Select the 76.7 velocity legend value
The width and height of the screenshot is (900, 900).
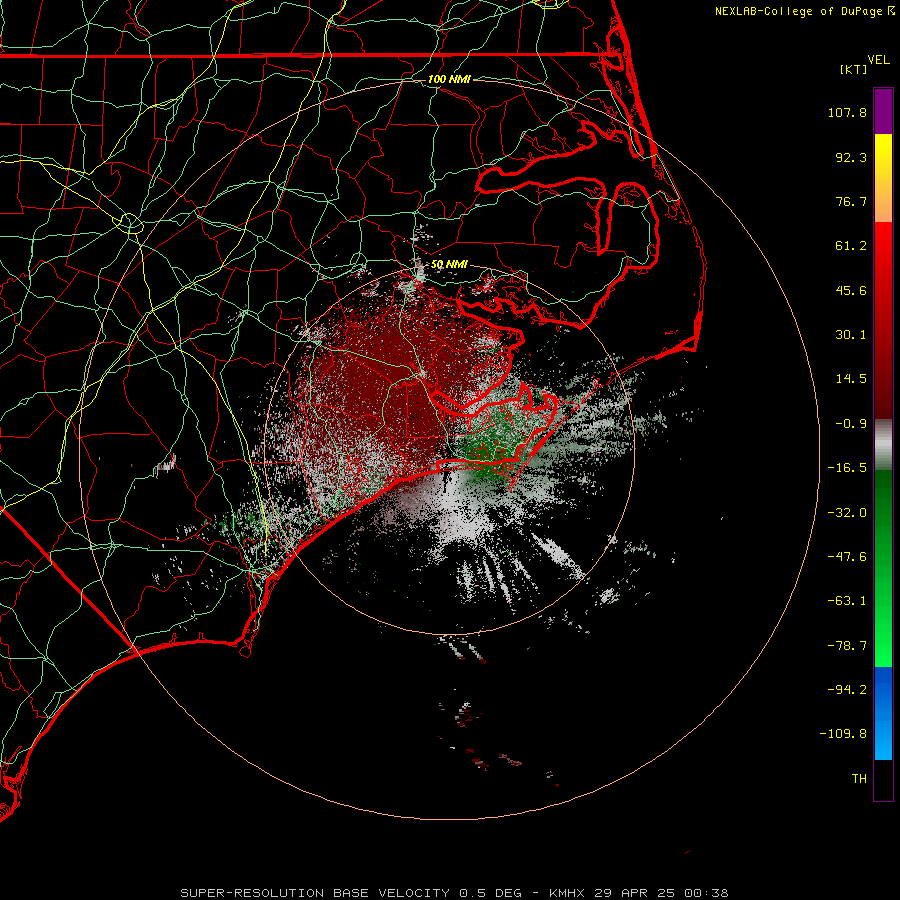click(x=851, y=201)
